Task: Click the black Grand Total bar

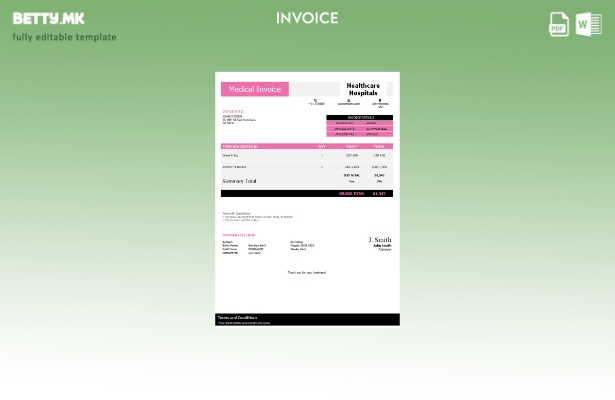Action: pyautogui.click(x=307, y=193)
